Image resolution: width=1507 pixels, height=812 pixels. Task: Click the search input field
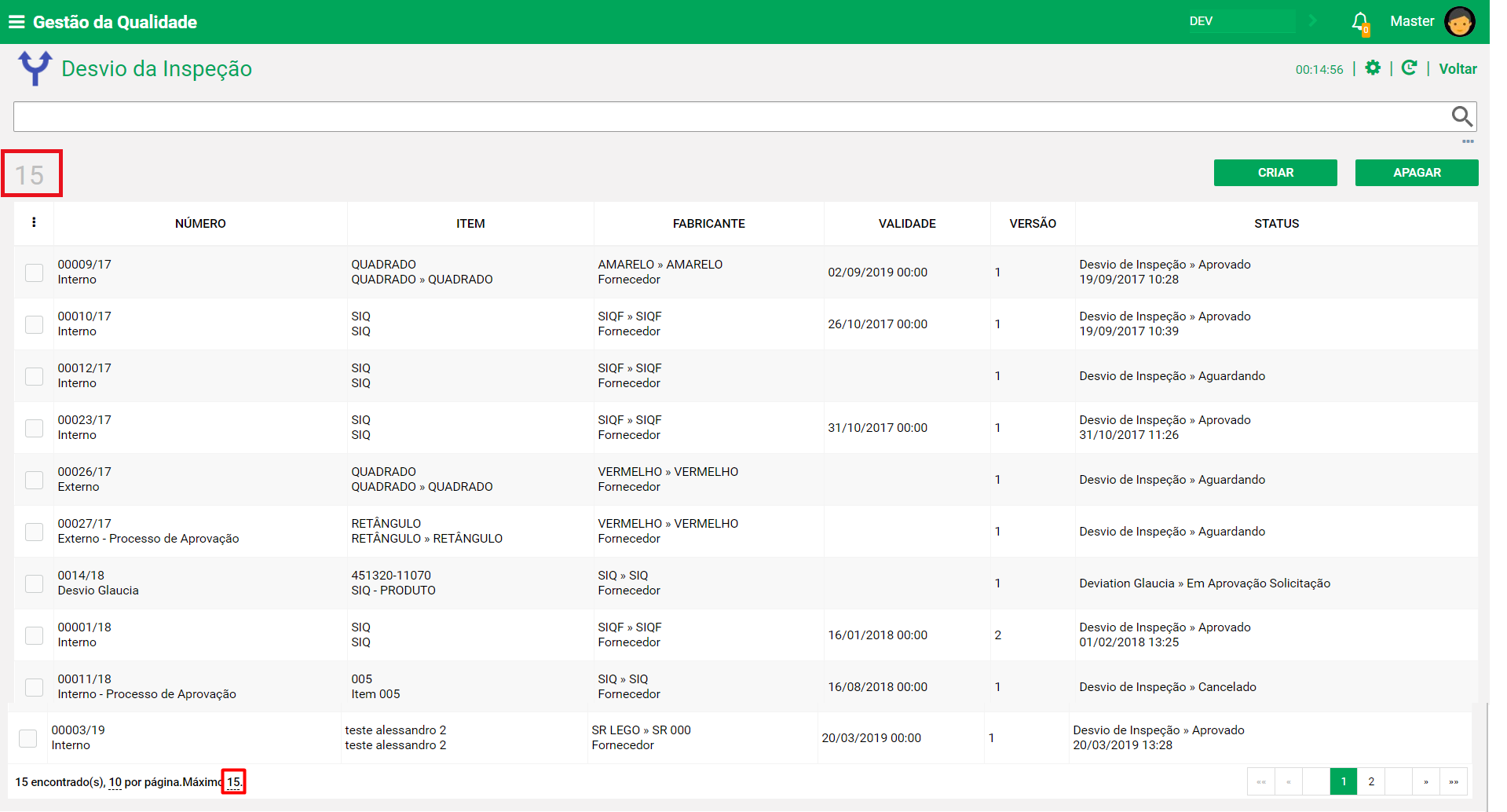pyautogui.click(x=730, y=116)
